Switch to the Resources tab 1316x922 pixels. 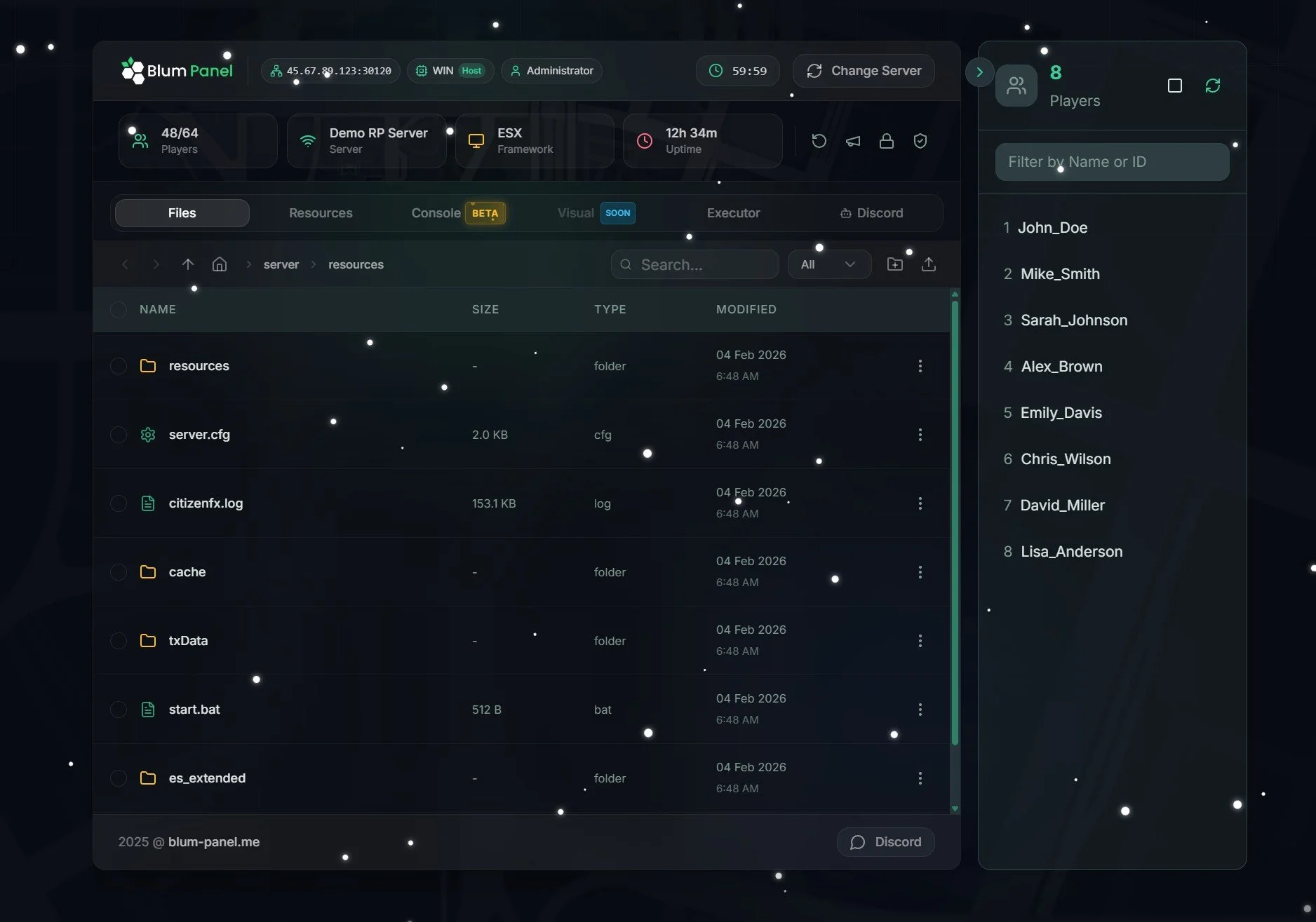tap(321, 213)
